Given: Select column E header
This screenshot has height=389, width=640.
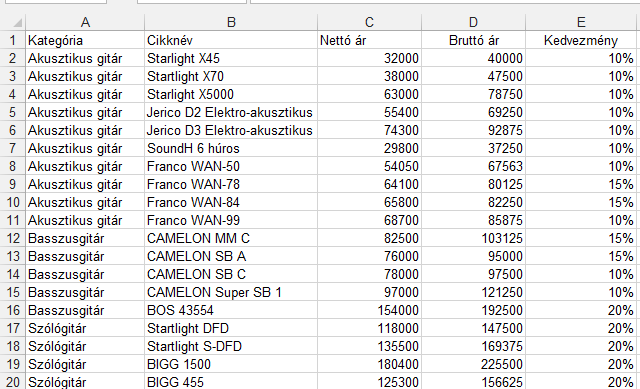Looking at the screenshot, I should coord(581,22).
